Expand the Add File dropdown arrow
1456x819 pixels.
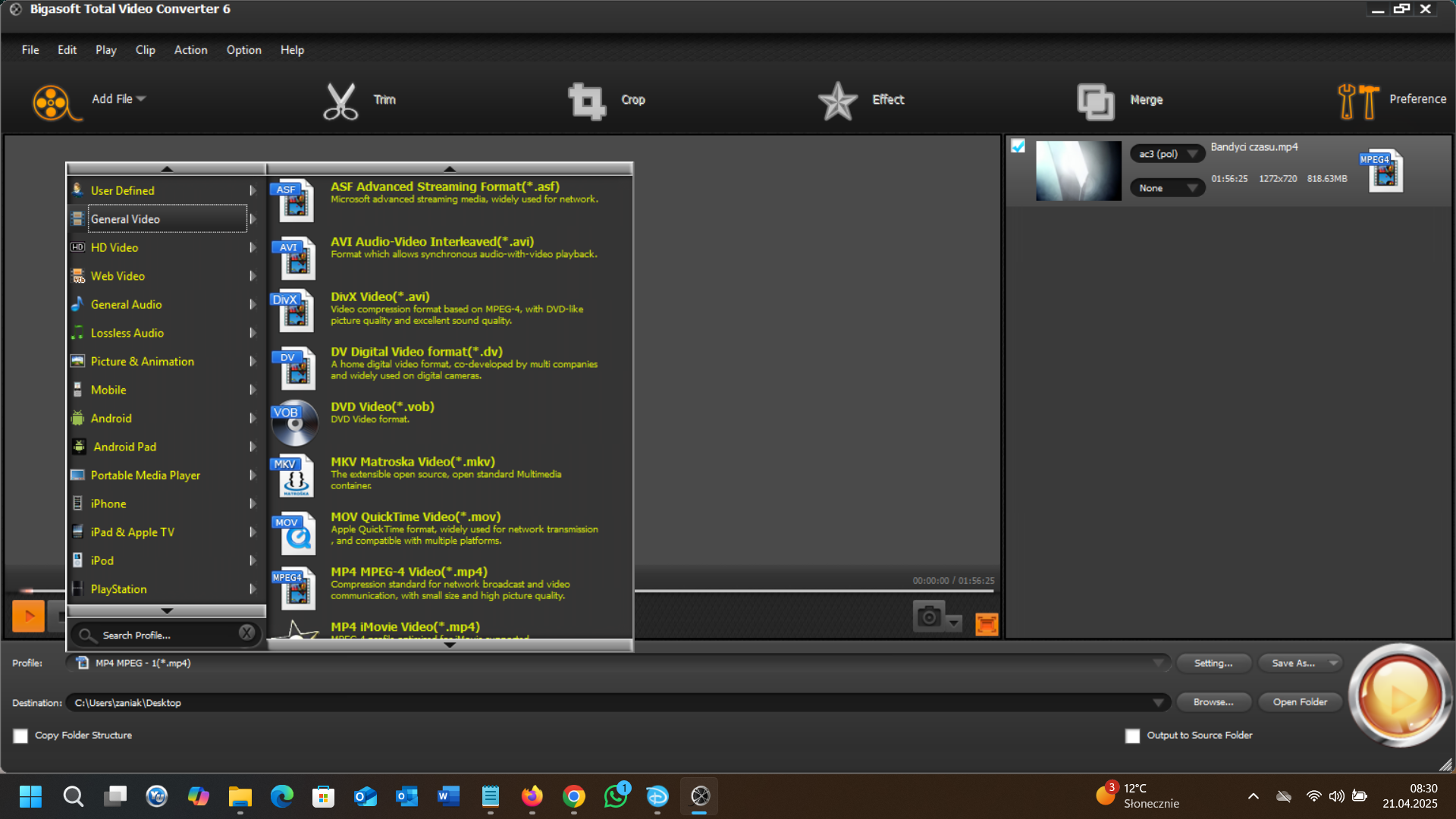pos(141,99)
